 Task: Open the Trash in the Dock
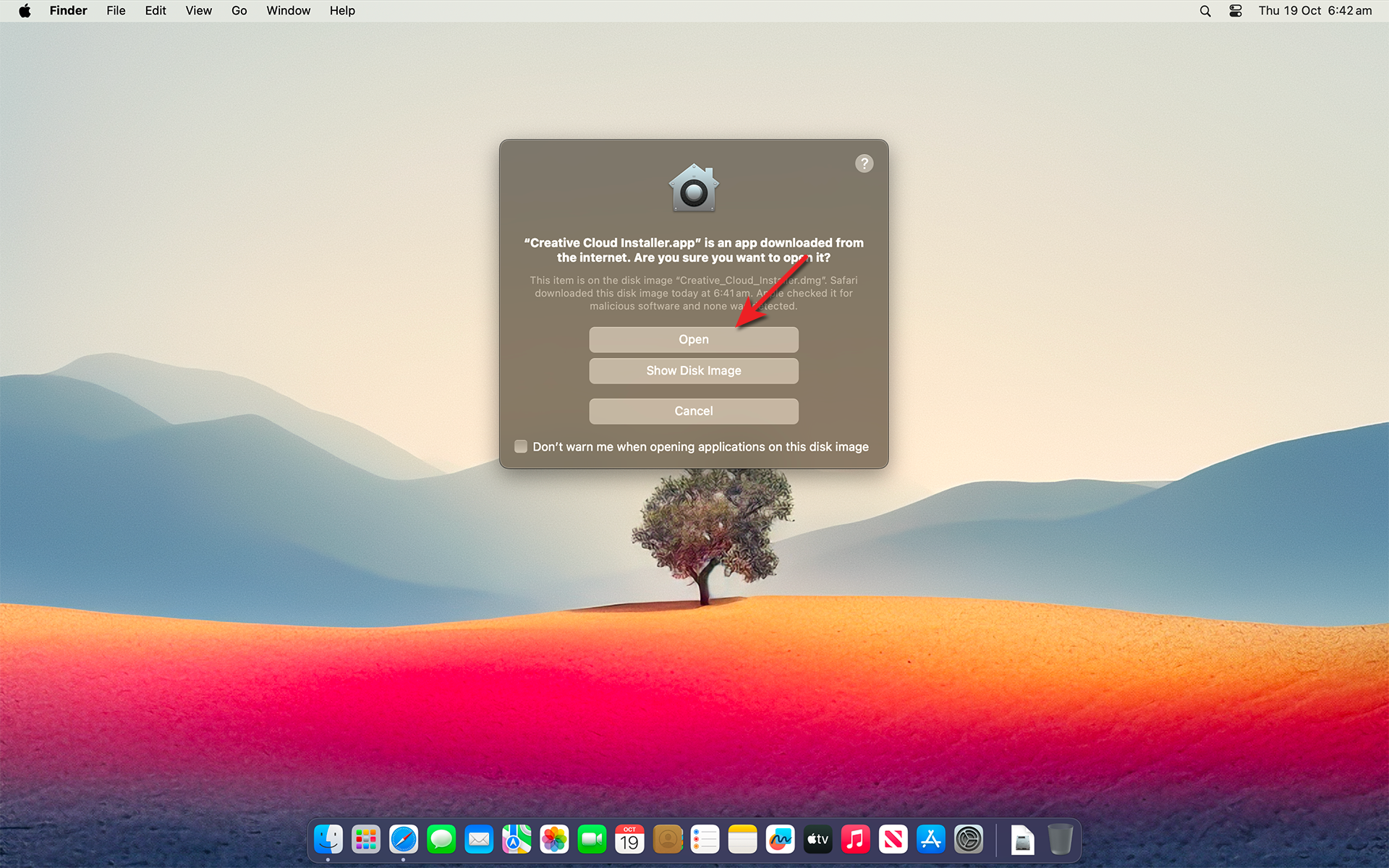(1060, 839)
